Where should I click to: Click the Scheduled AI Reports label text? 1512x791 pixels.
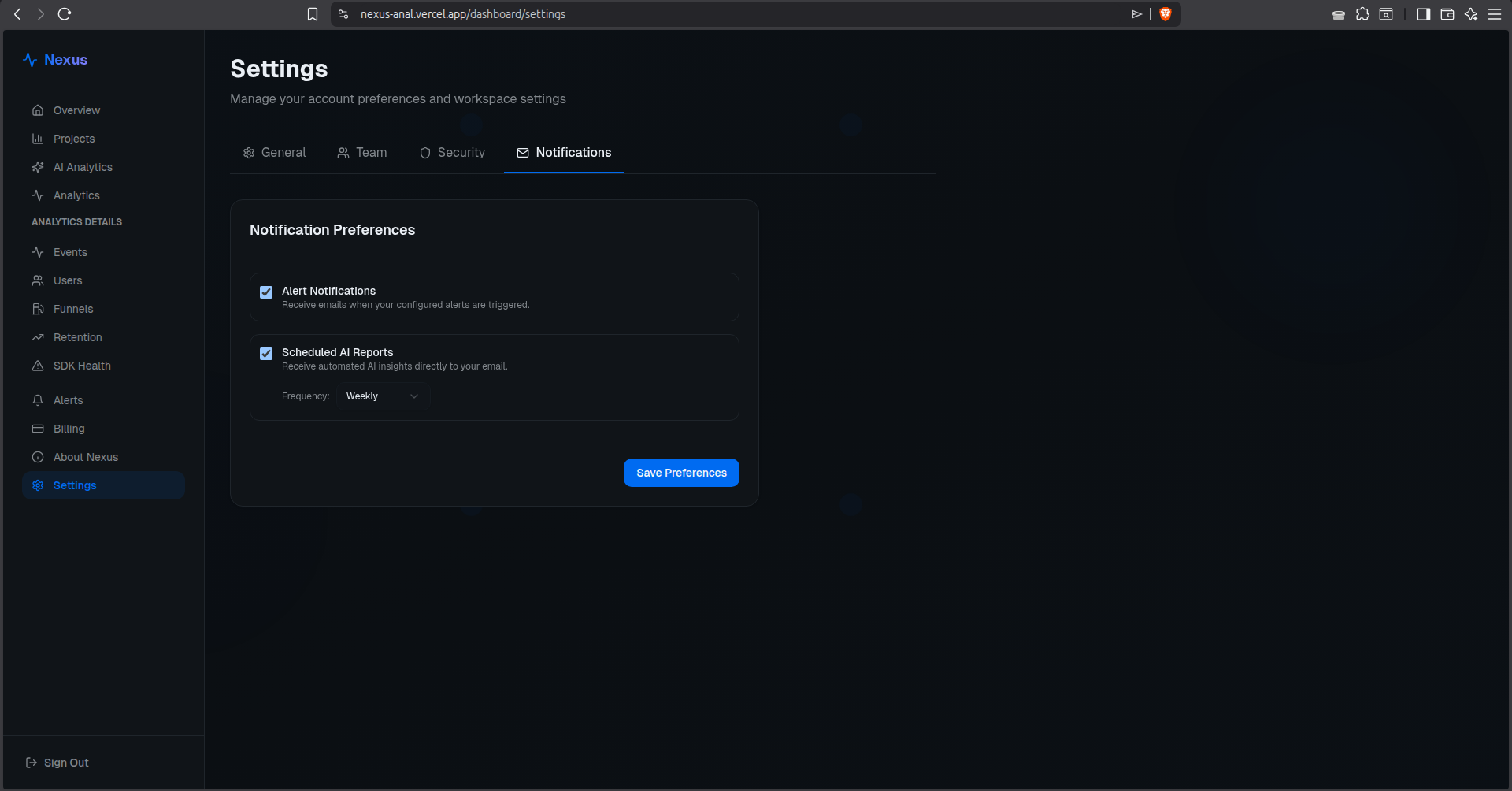(337, 352)
